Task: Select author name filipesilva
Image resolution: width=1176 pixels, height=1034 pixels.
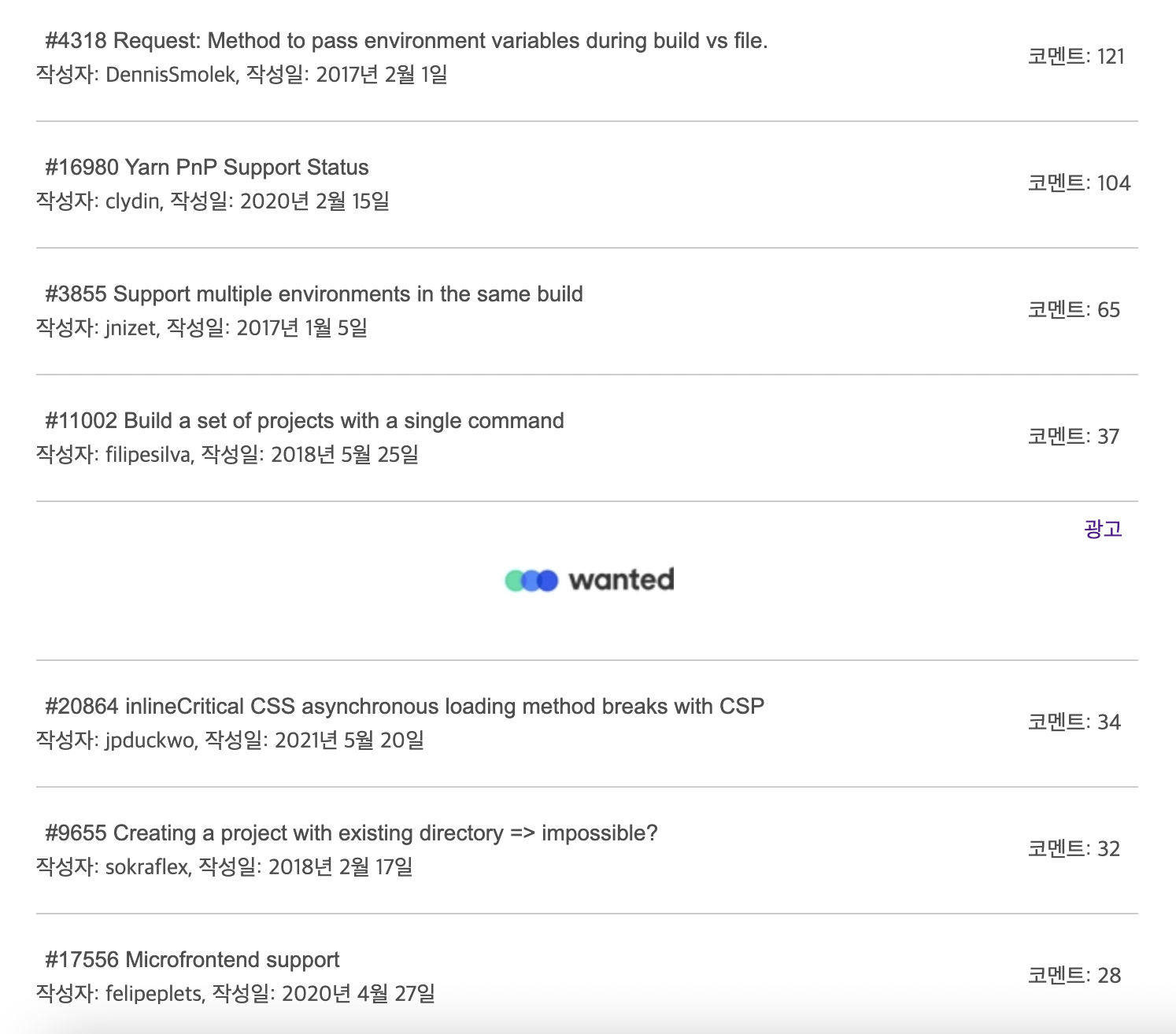Action: [x=146, y=455]
